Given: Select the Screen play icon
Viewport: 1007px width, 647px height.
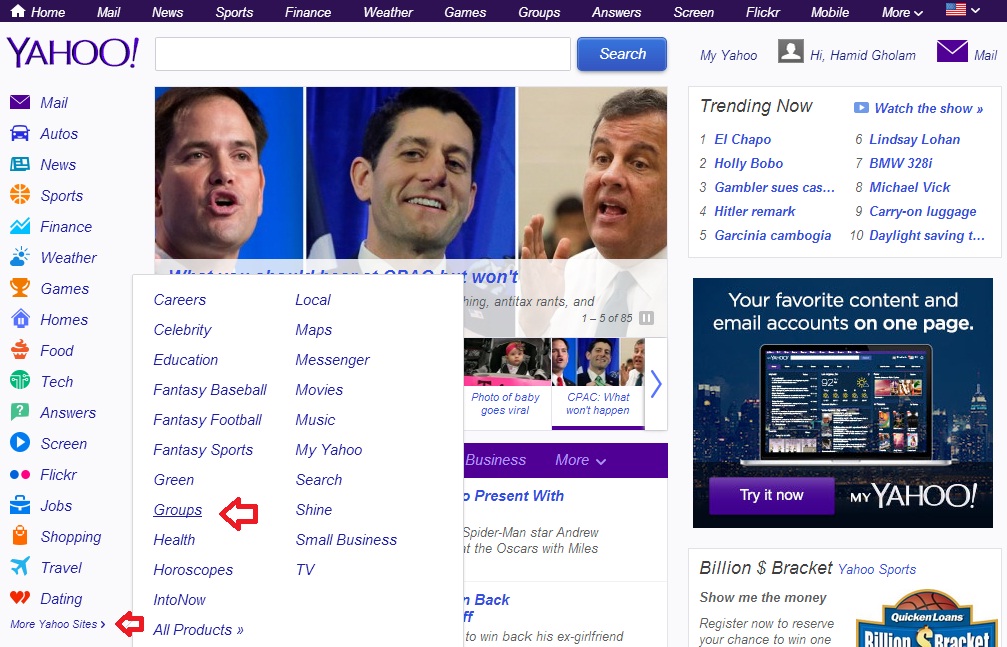Looking at the screenshot, I should [x=20, y=442].
